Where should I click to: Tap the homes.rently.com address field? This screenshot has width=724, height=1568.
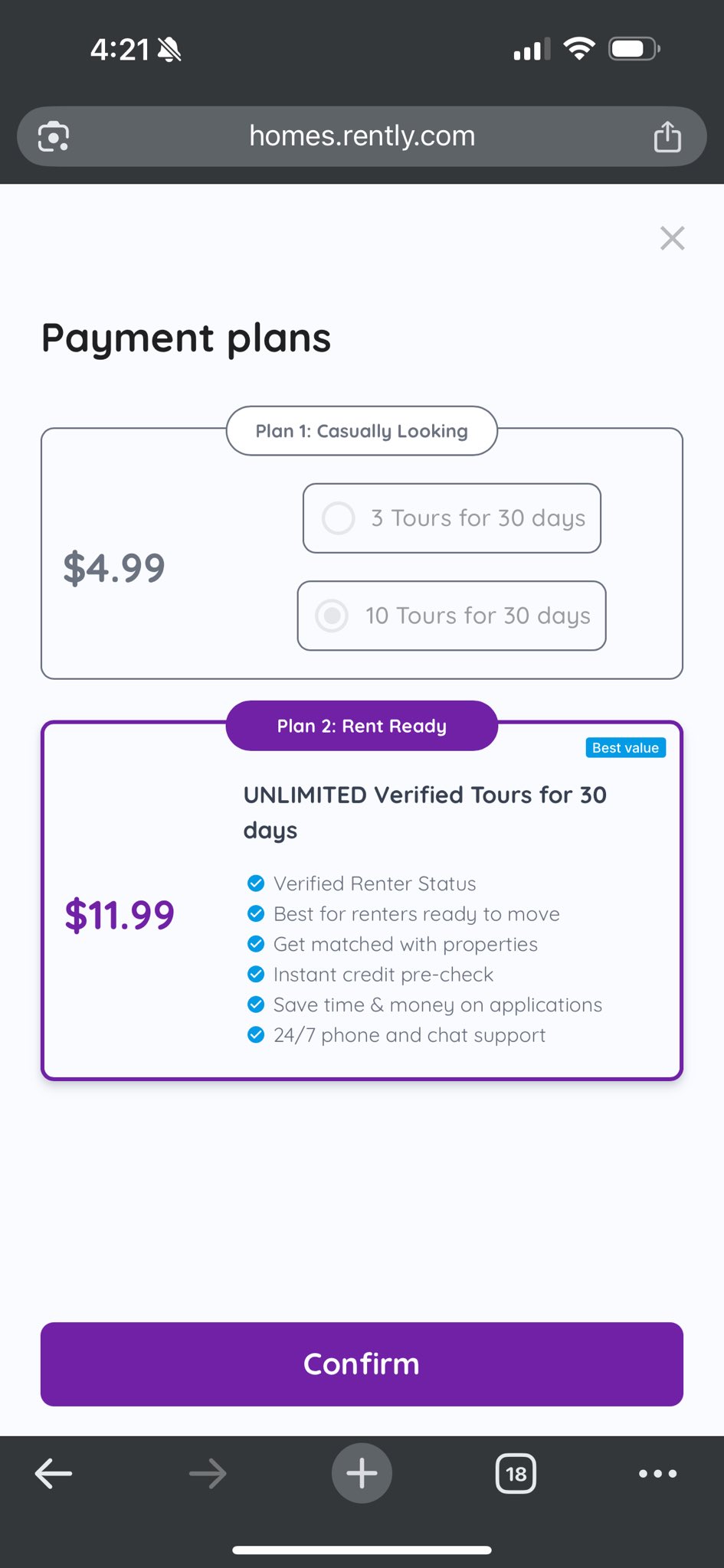pyautogui.click(x=362, y=136)
